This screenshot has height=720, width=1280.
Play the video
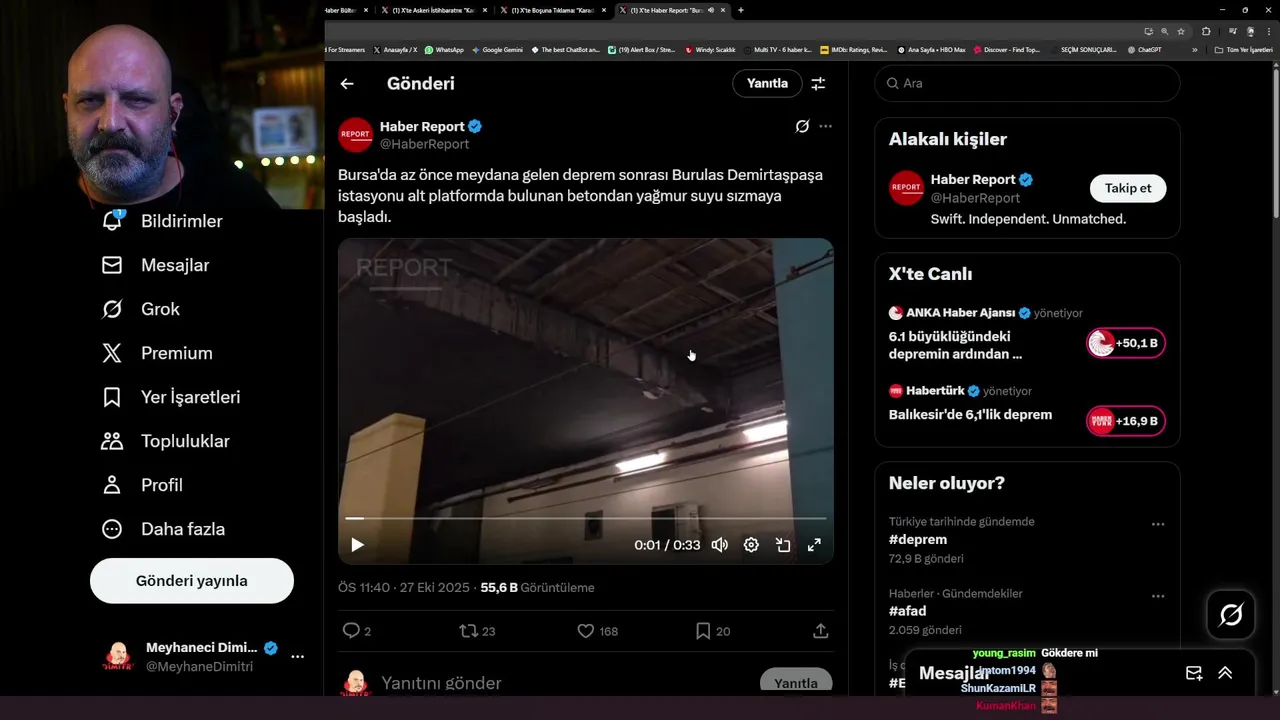click(x=357, y=545)
